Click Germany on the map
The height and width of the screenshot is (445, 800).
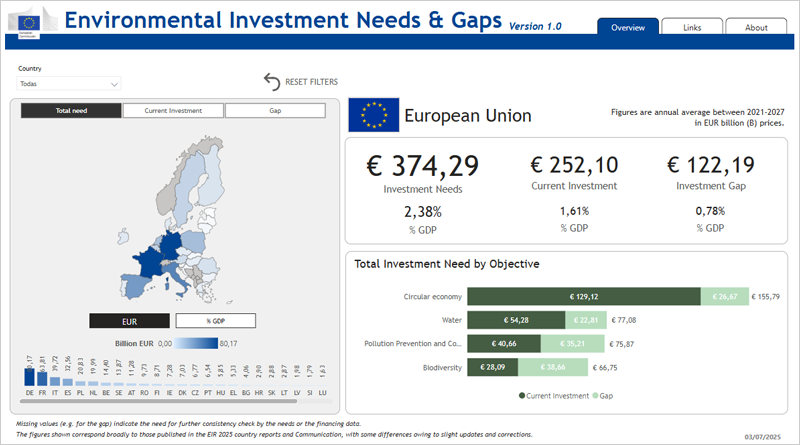[171, 243]
